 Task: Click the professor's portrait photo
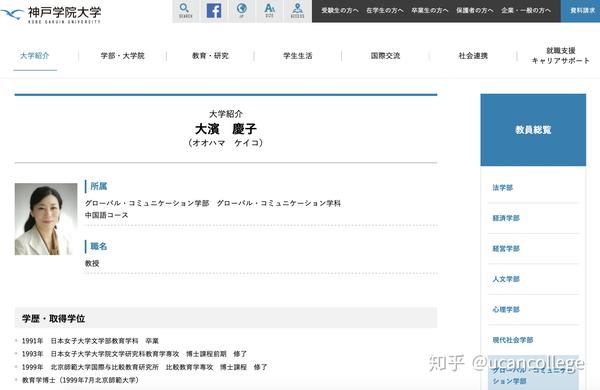coord(46,219)
